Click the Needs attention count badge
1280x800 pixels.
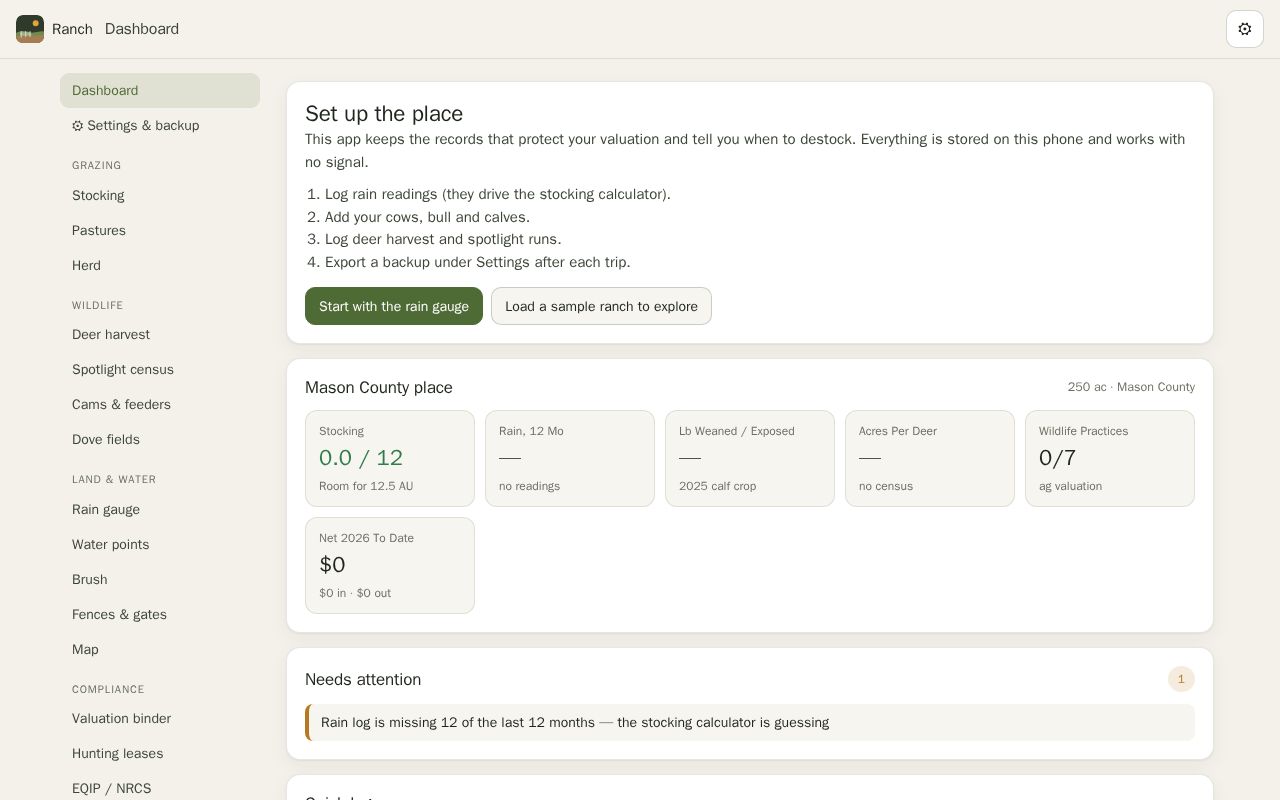[x=1181, y=679]
